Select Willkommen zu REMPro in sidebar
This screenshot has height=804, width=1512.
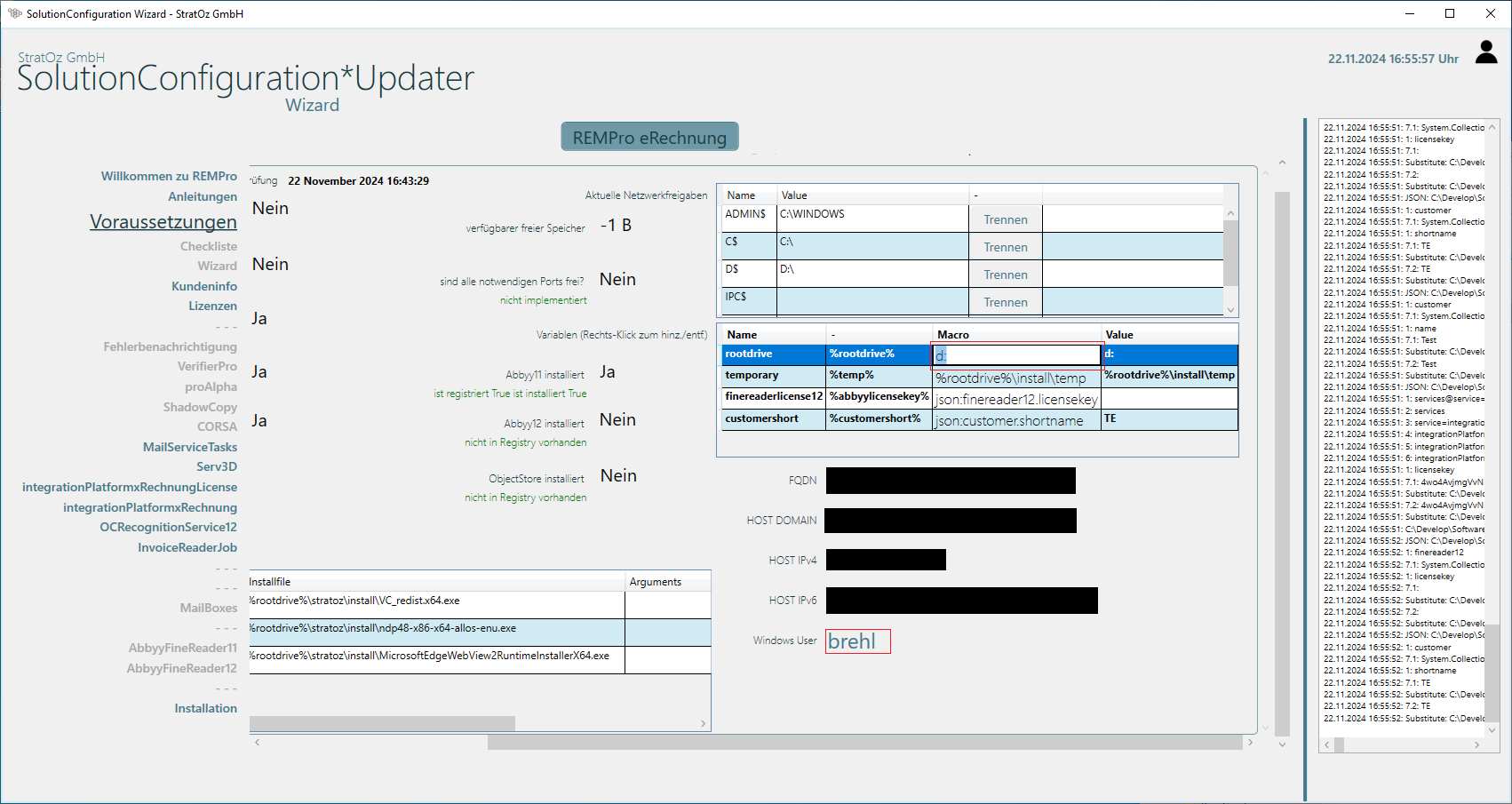[169, 176]
